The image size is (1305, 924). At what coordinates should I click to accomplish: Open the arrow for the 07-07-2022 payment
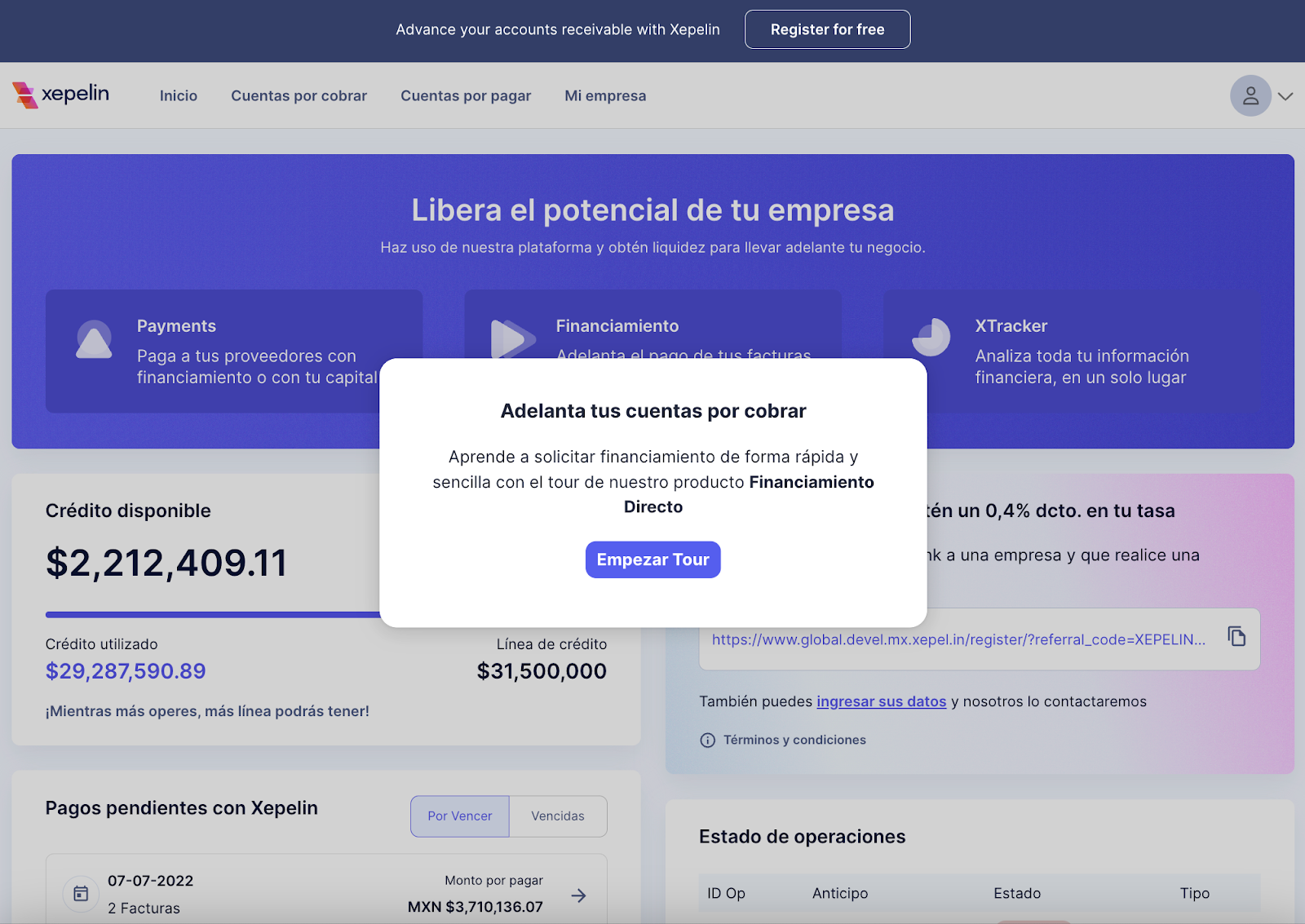coord(578,895)
